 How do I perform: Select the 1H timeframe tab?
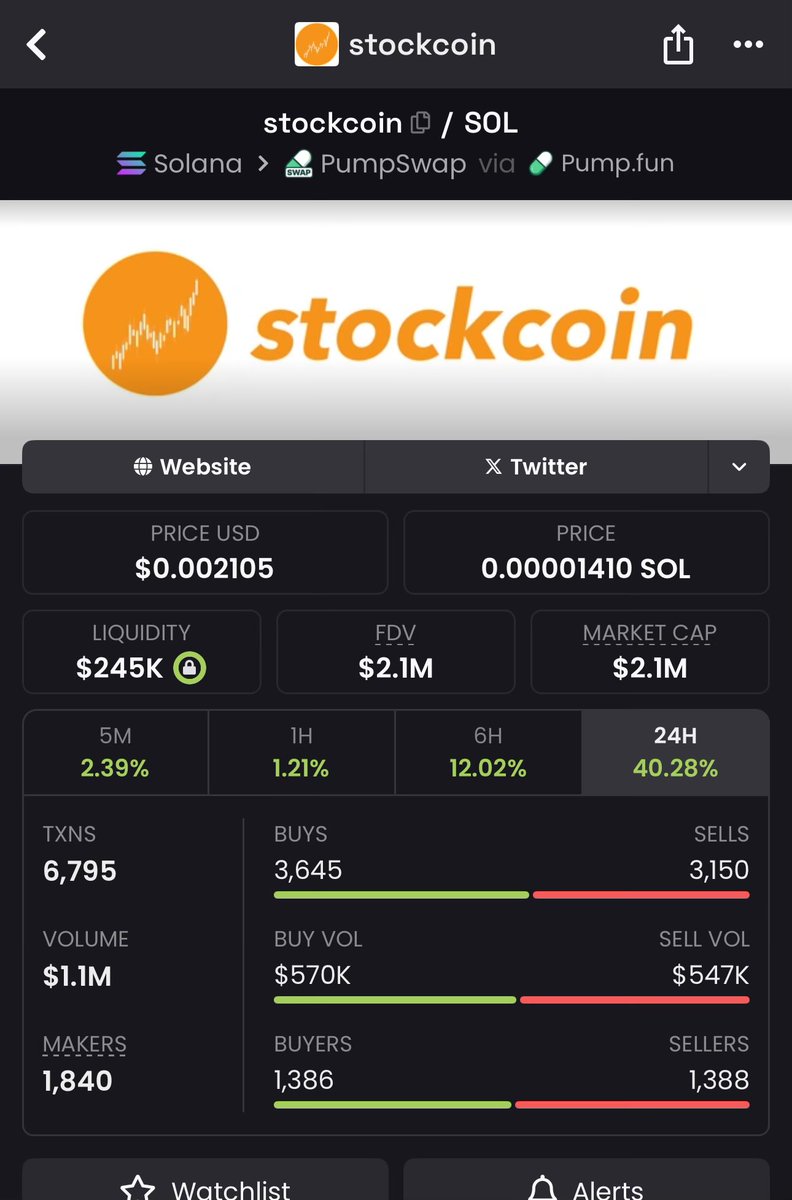[x=301, y=752]
